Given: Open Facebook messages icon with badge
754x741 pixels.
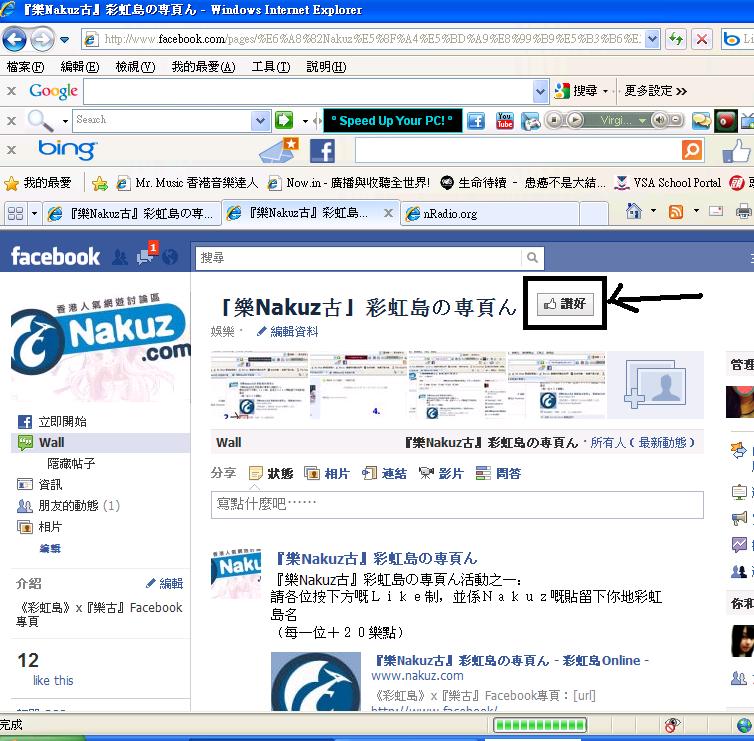Looking at the screenshot, I should (x=145, y=255).
